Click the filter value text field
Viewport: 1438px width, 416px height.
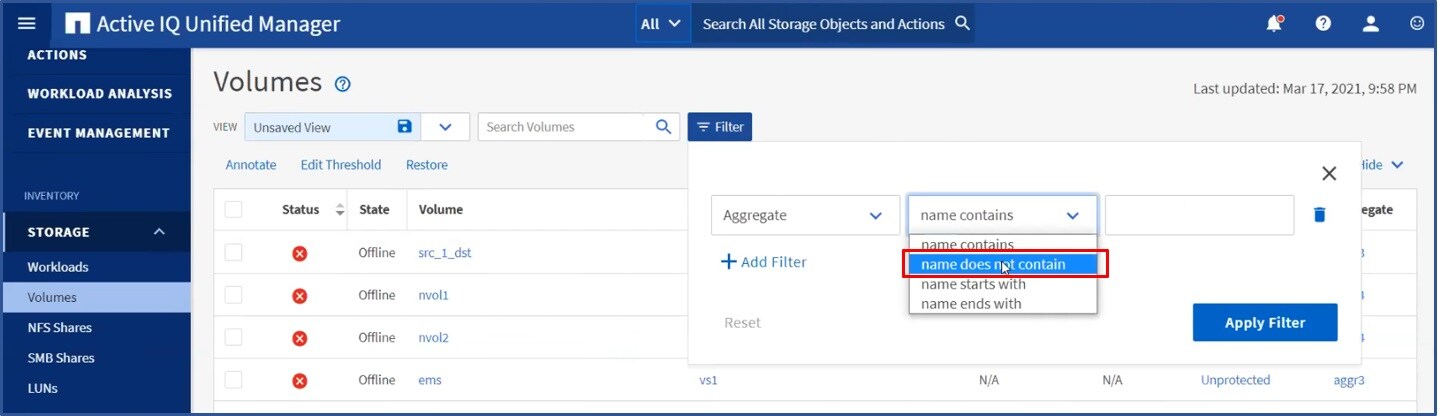click(x=1199, y=215)
